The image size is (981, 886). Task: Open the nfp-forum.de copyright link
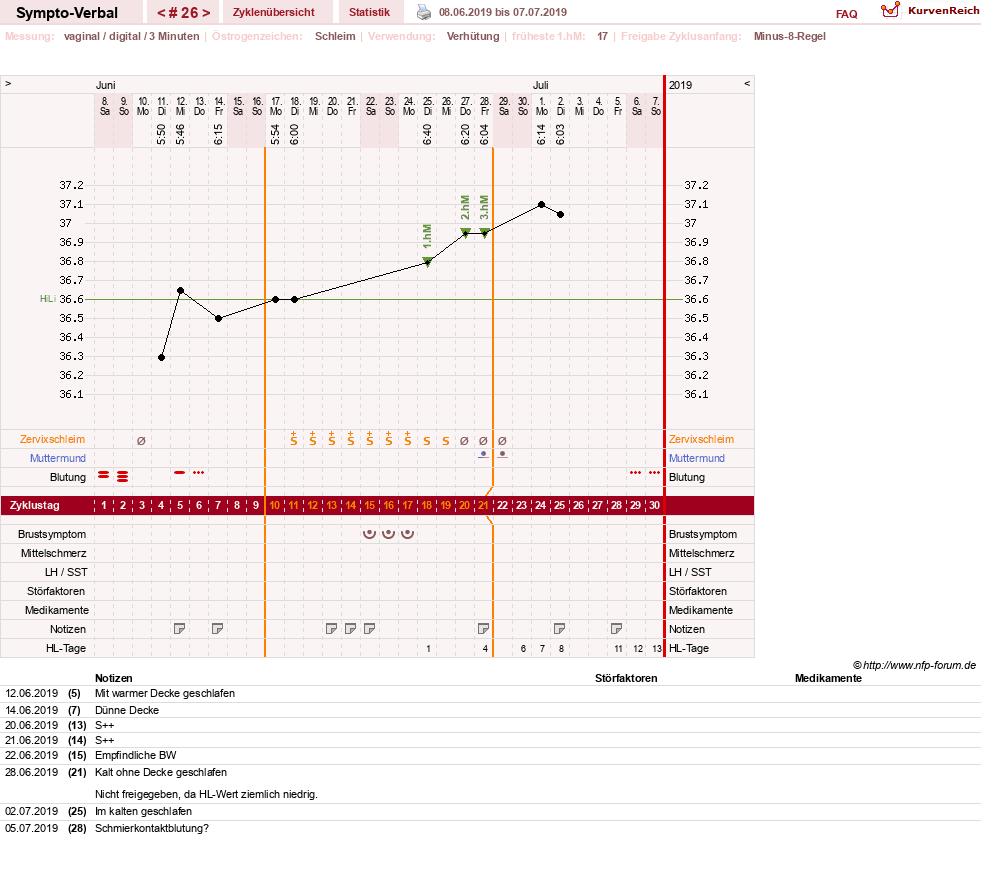tap(914, 665)
